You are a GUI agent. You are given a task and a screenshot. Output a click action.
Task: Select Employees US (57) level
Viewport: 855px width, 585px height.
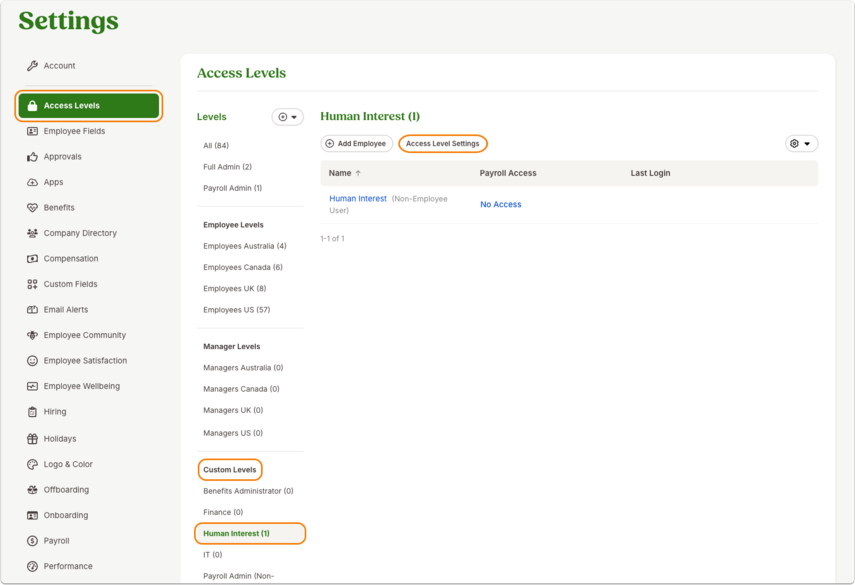[237, 310]
